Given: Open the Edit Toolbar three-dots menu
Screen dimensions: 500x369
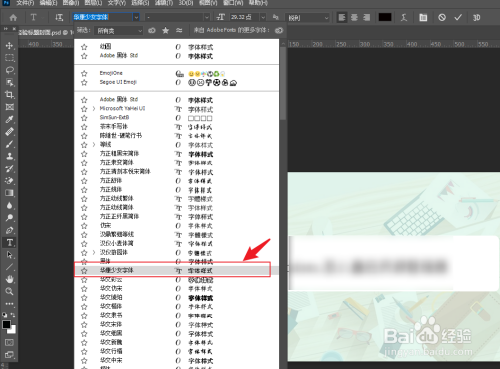Looking at the screenshot, I should coord(9,304).
